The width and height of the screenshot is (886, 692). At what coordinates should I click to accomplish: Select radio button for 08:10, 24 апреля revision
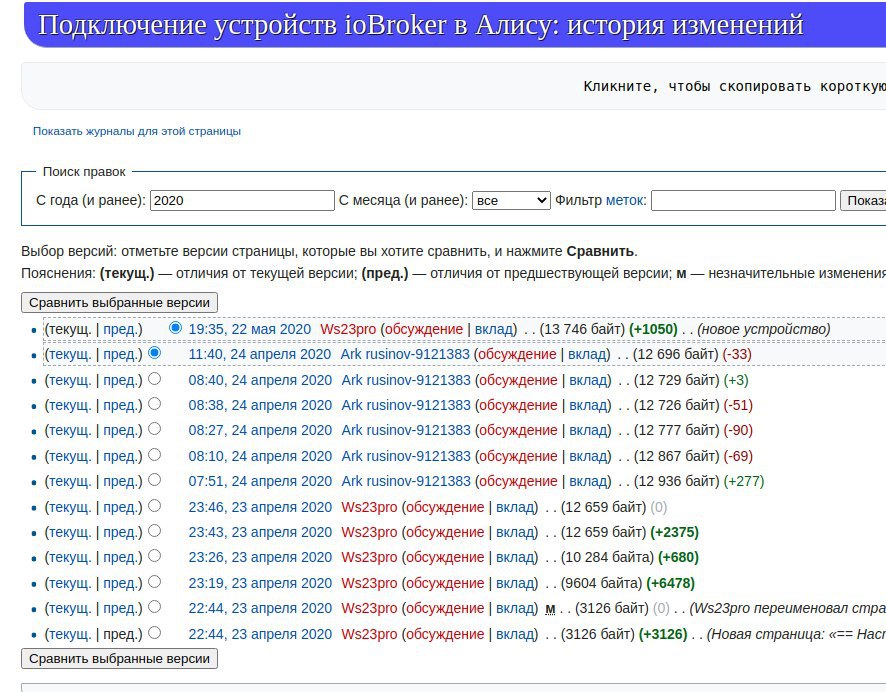154,455
